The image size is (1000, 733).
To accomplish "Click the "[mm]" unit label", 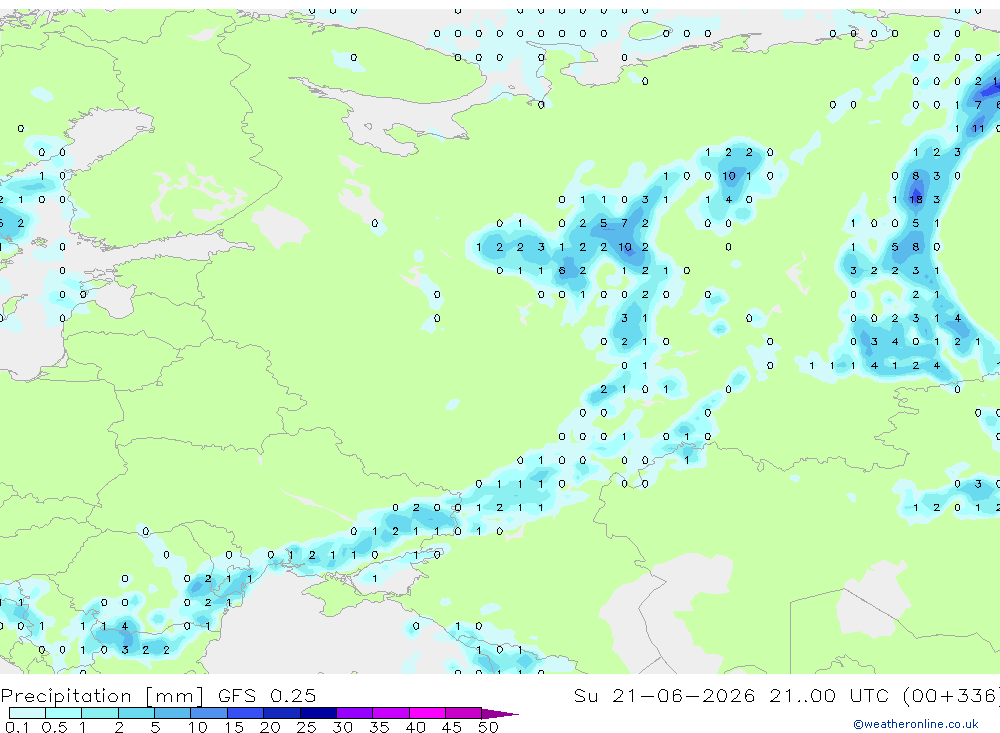I will coord(175,696).
